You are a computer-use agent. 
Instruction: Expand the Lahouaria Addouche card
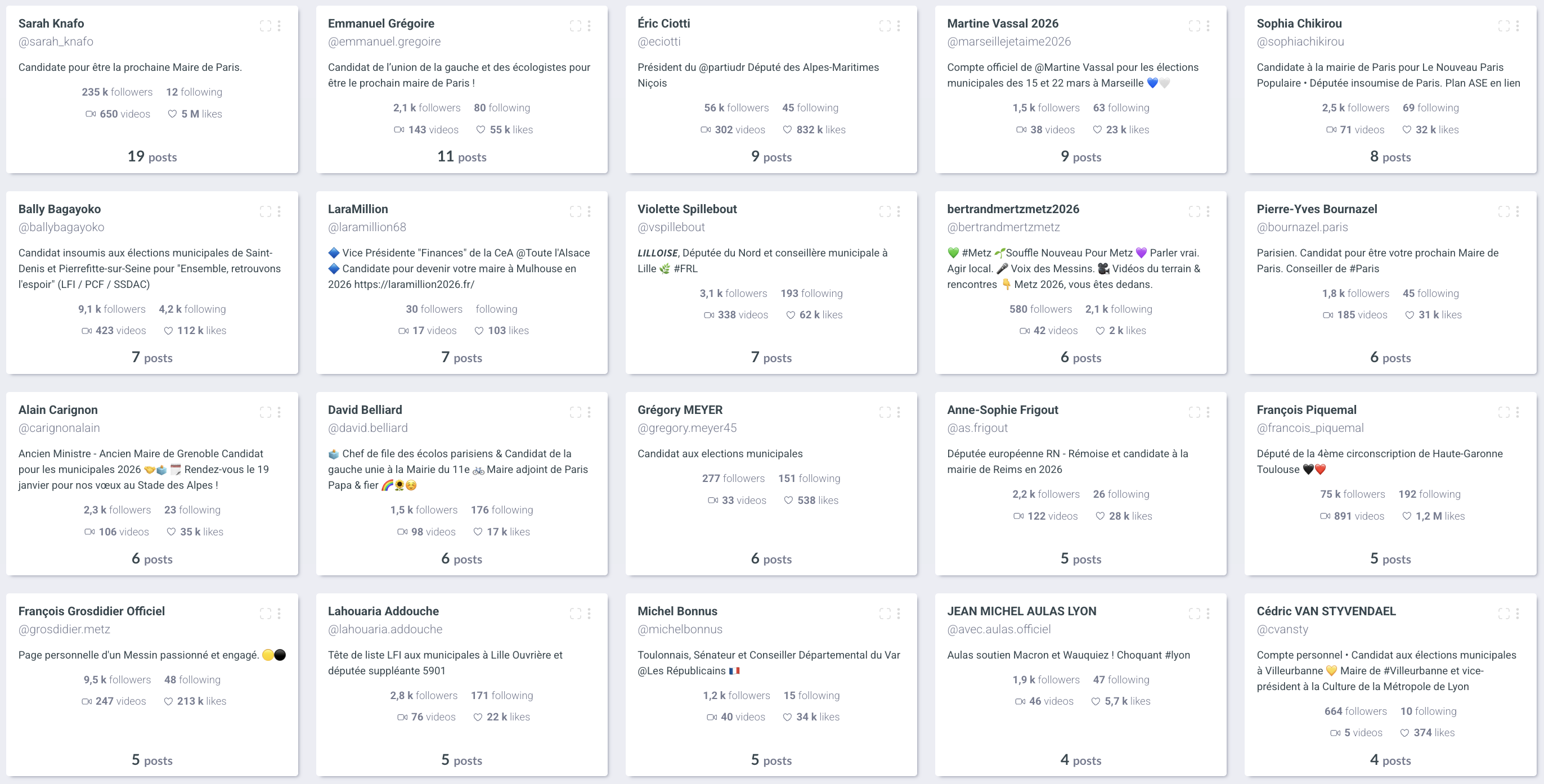[576, 613]
